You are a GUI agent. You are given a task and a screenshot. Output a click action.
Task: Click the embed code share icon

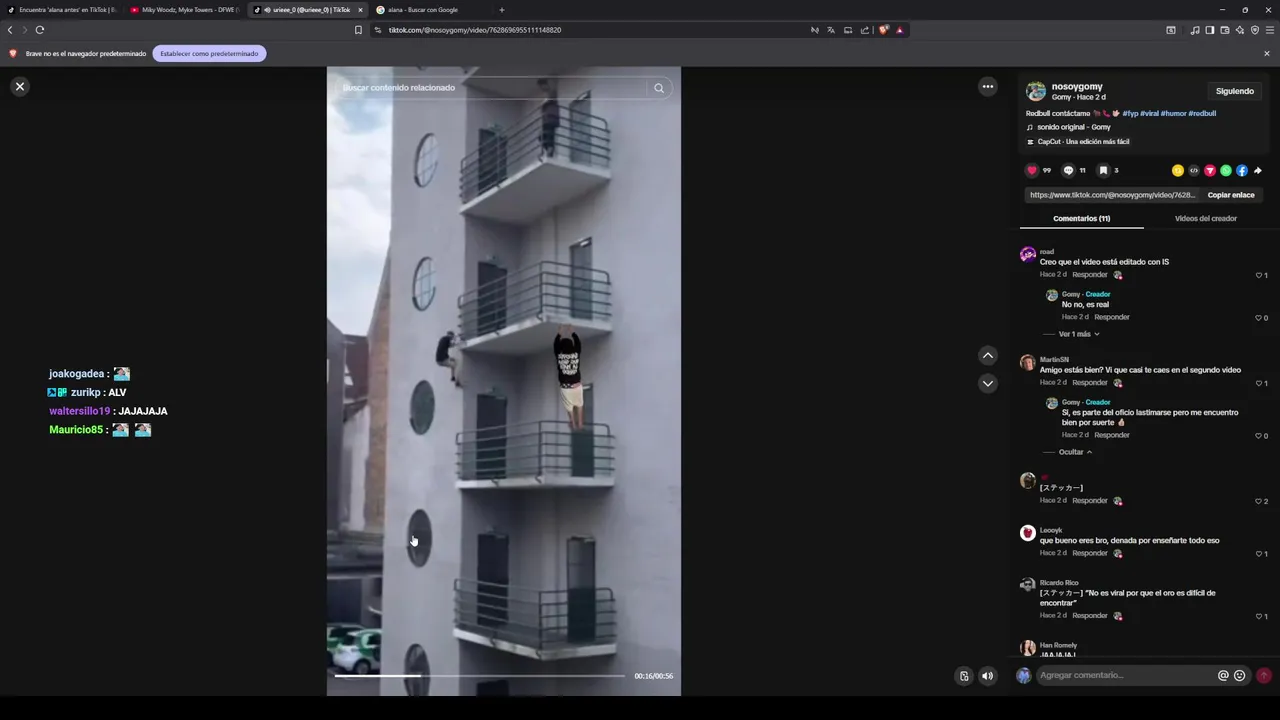(x=1194, y=171)
